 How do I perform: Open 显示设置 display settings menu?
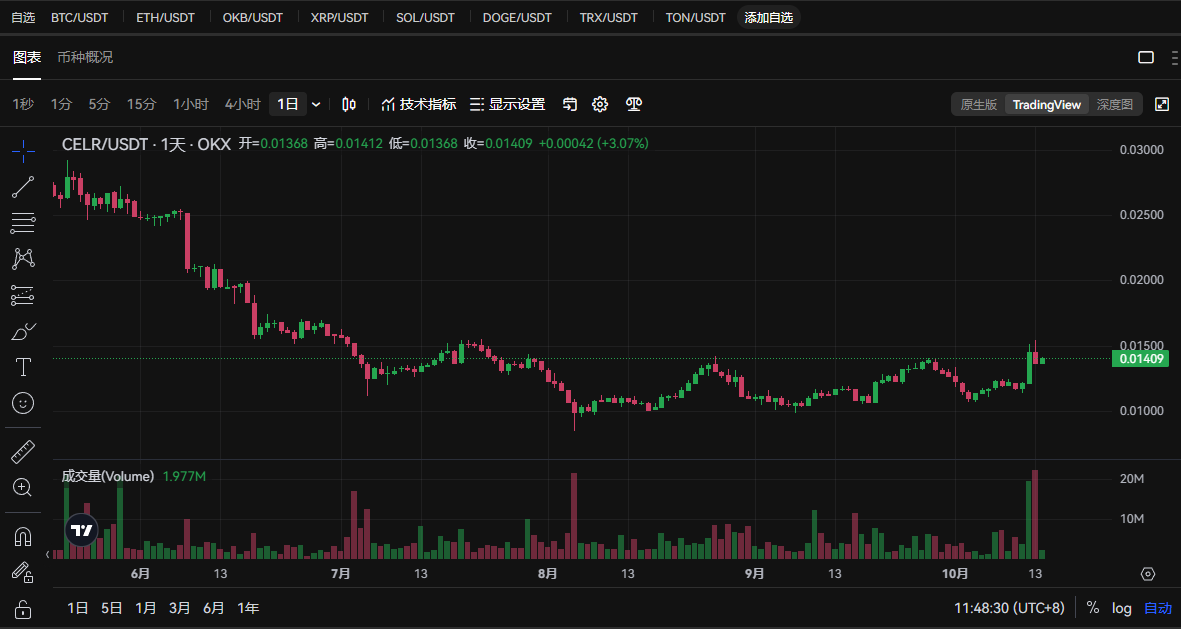507,104
